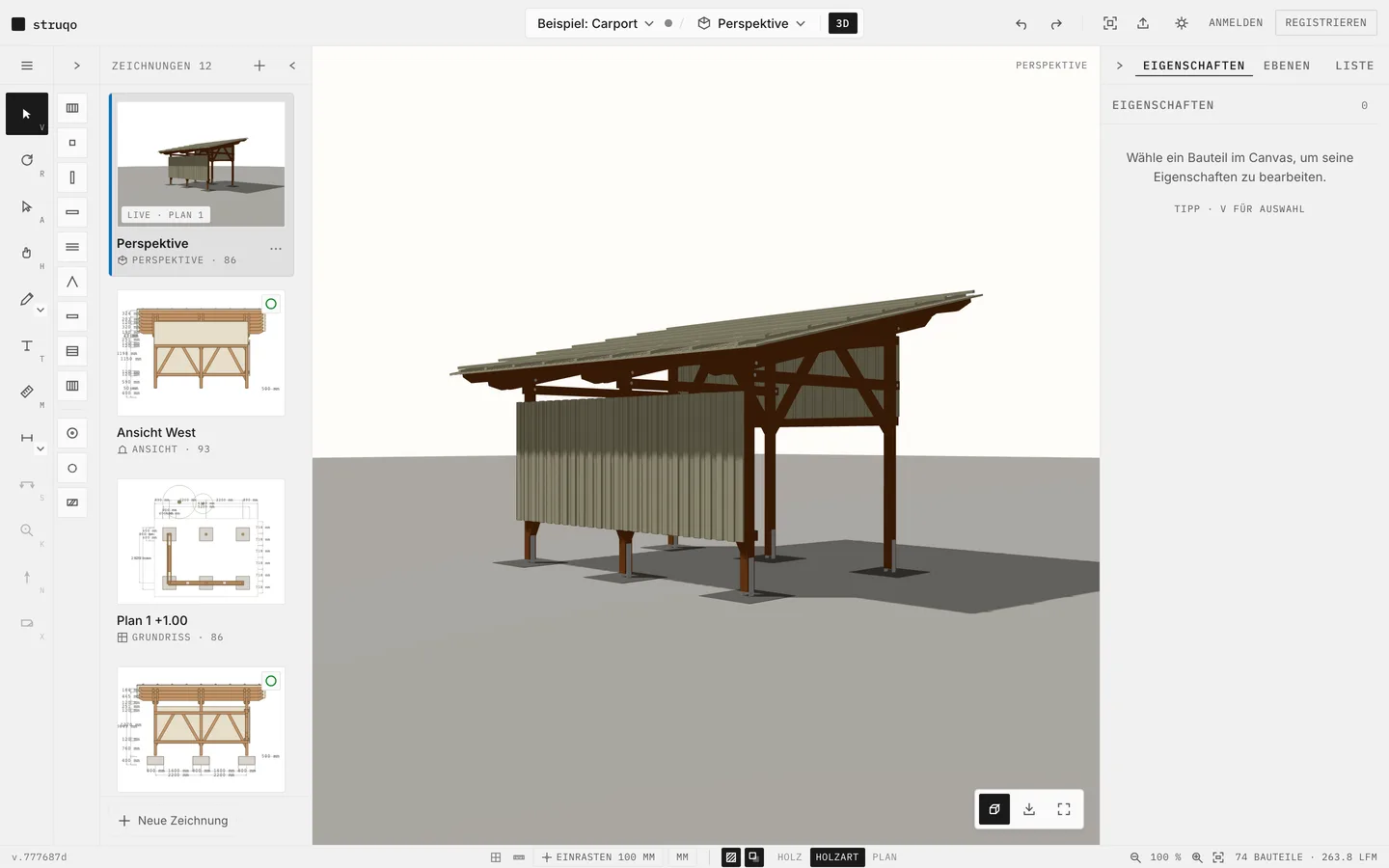Collapse the Zeichnungen drawings panel

click(292, 66)
